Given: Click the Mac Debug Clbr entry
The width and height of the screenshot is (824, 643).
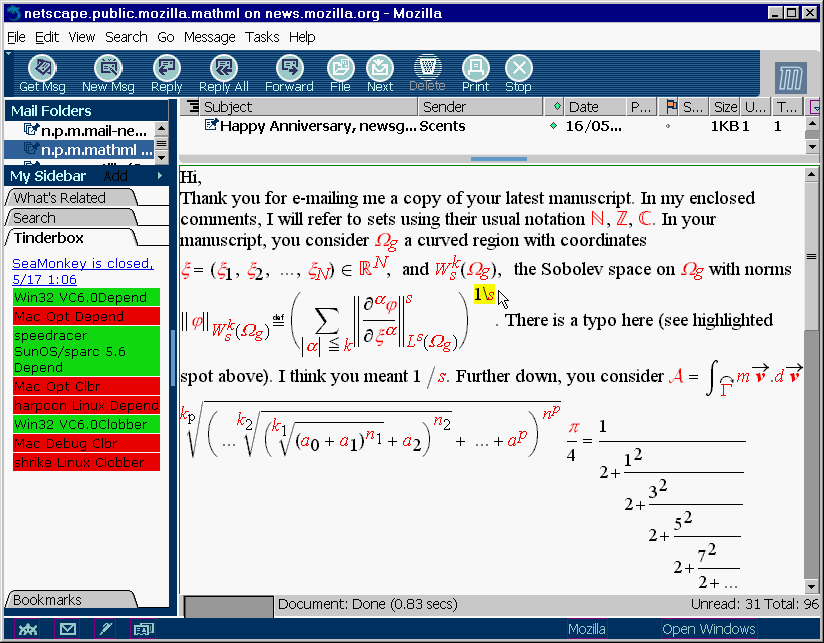Looking at the screenshot, I should (x=86, y=443).
